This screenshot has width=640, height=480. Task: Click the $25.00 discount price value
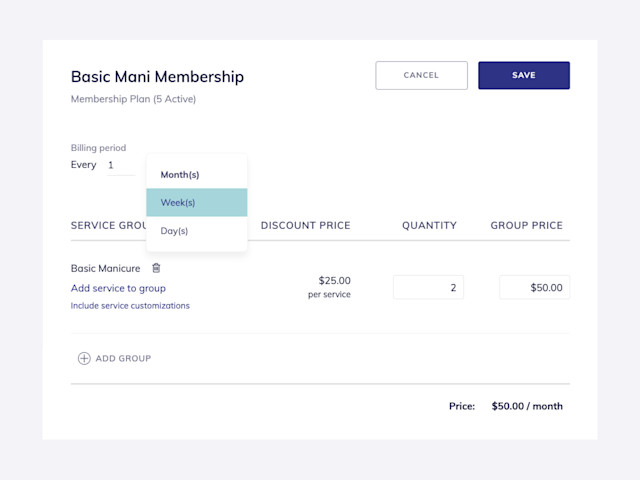[334, 280]
